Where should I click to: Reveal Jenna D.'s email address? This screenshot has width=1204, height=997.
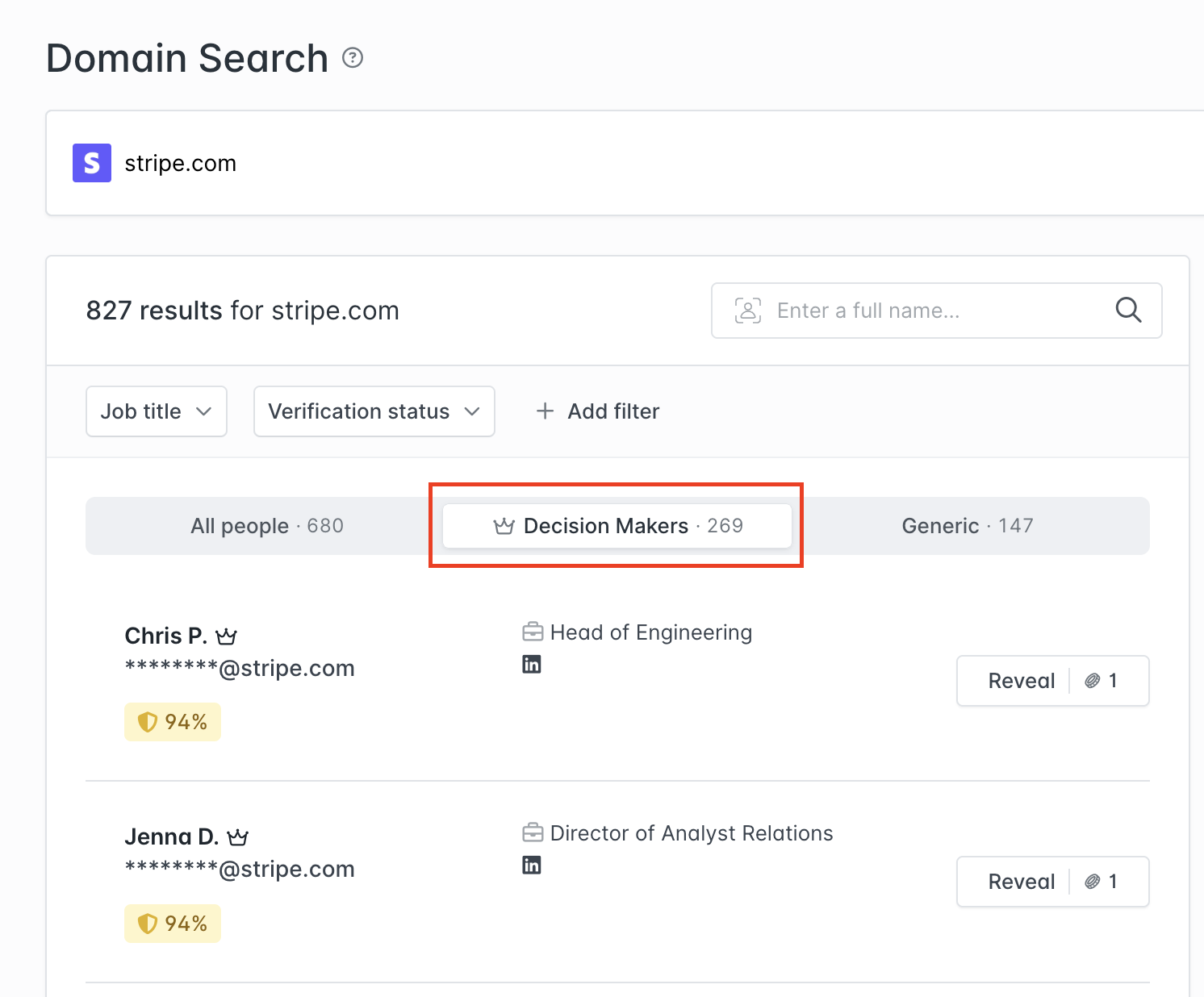tap(1053, 882)
